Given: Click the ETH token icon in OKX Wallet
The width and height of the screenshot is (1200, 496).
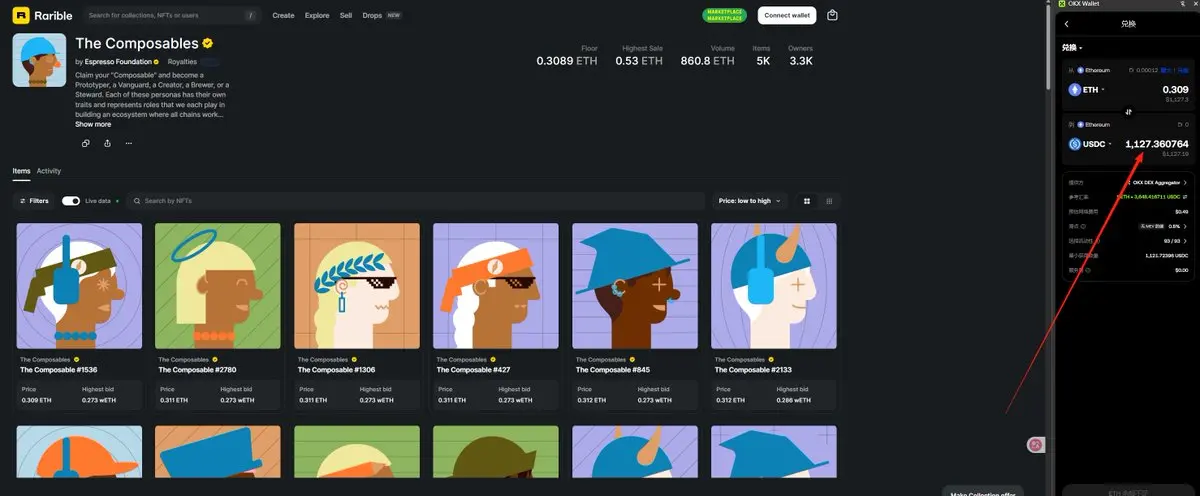Looking at the screenshot, I should (1075, 89).
